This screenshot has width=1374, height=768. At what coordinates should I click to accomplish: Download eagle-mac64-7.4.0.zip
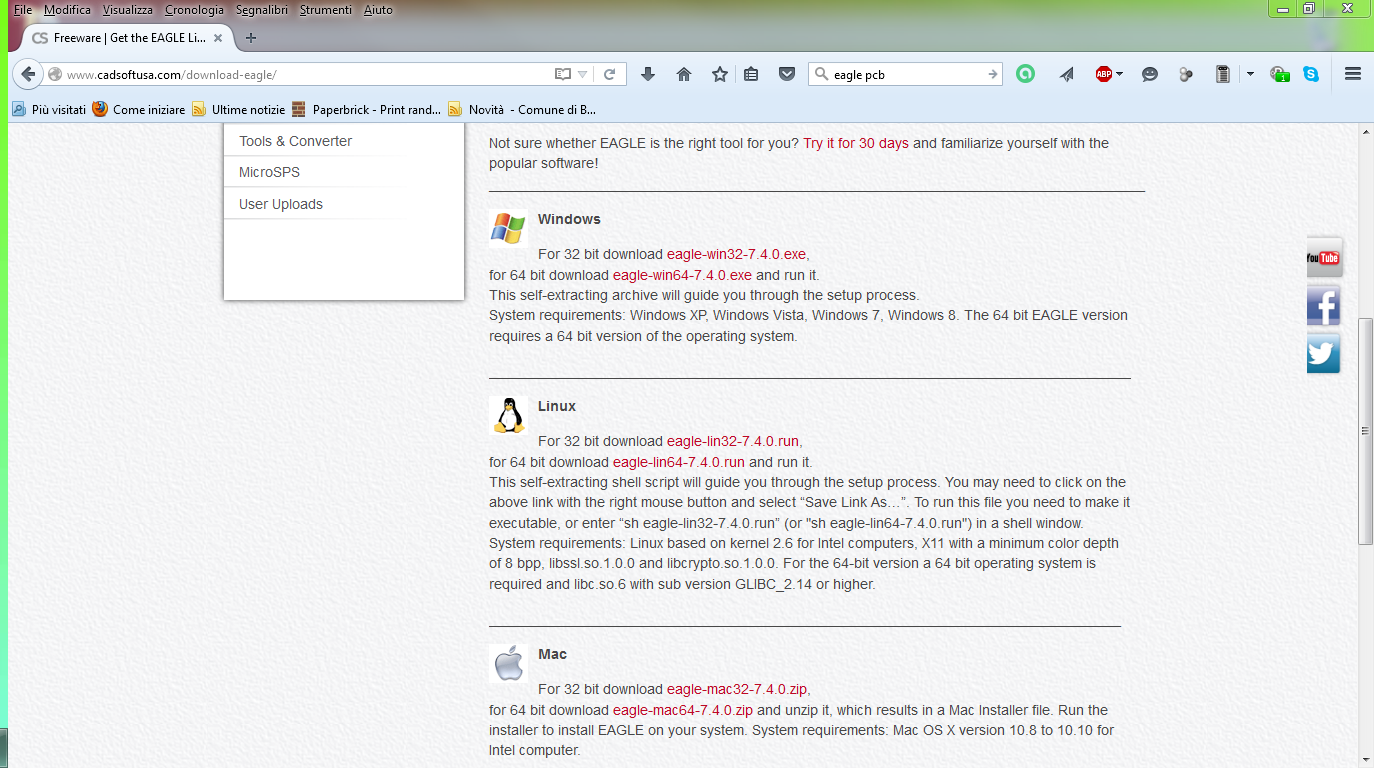click(683, 710)
